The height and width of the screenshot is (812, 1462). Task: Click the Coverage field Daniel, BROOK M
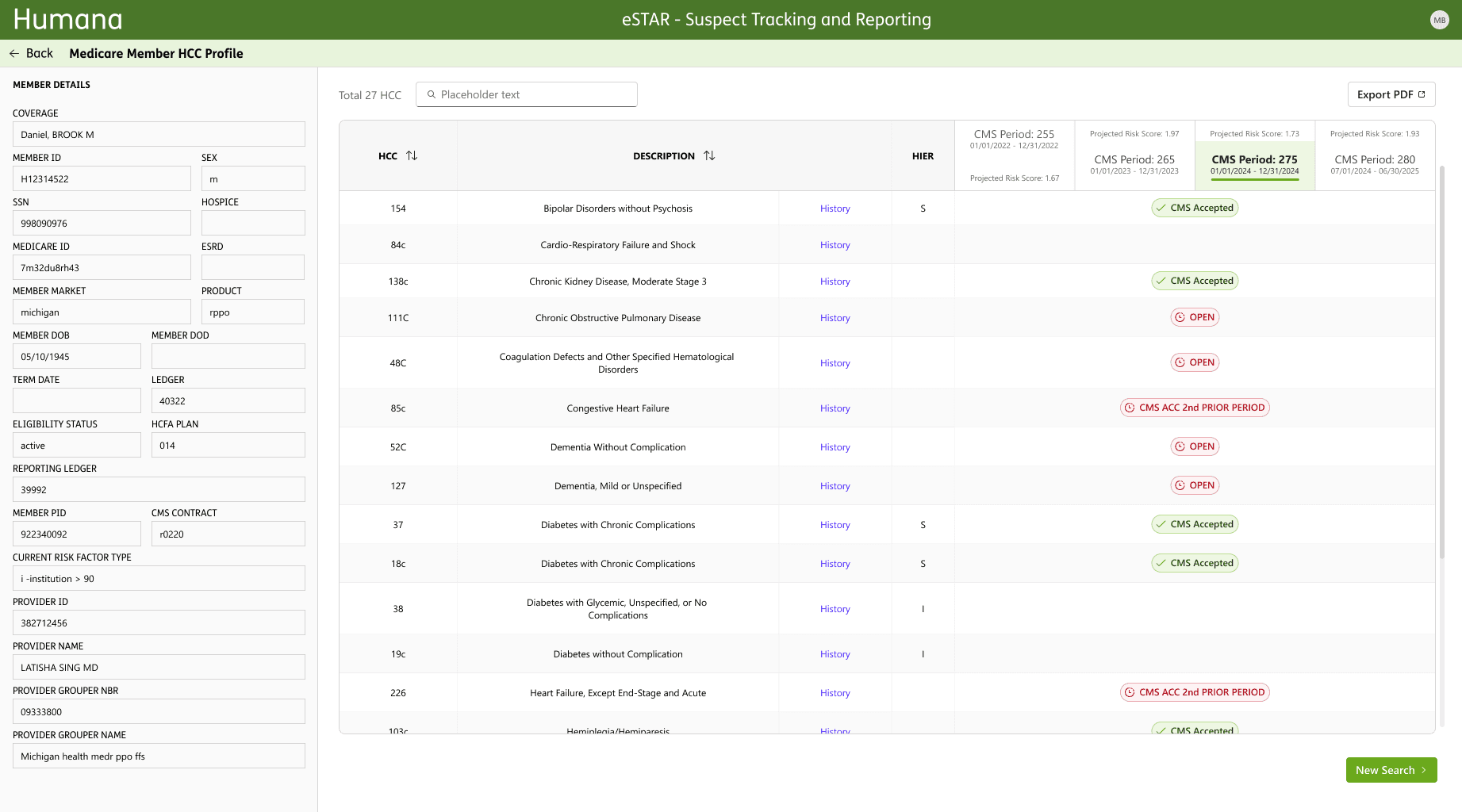click(159, 134)
